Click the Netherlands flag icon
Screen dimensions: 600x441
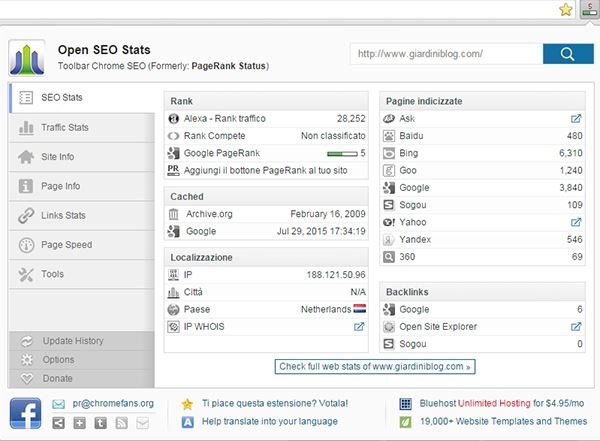359,309
